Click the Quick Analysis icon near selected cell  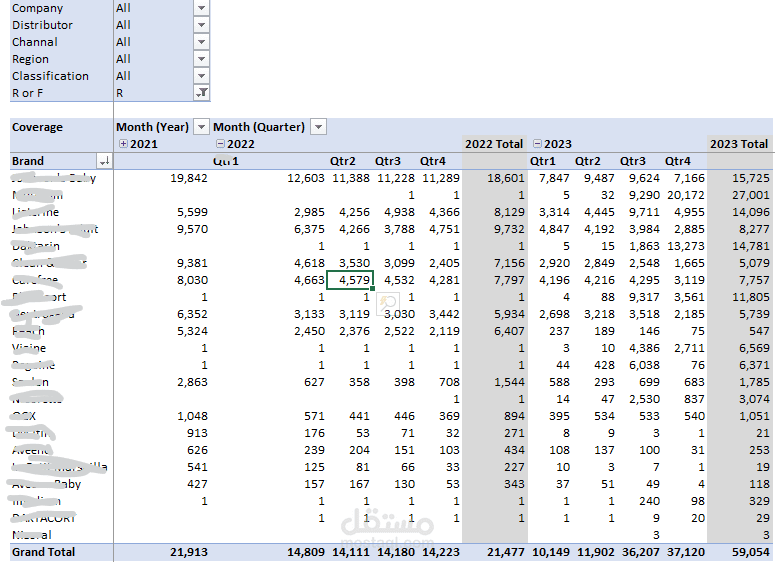pyautogui.click(x=388, y=303)
